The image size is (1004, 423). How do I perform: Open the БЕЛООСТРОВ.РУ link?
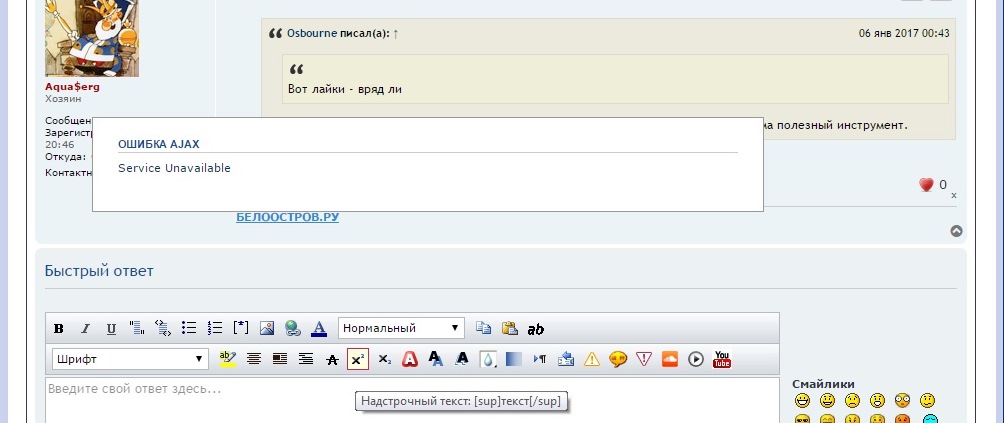click(287, 217)
